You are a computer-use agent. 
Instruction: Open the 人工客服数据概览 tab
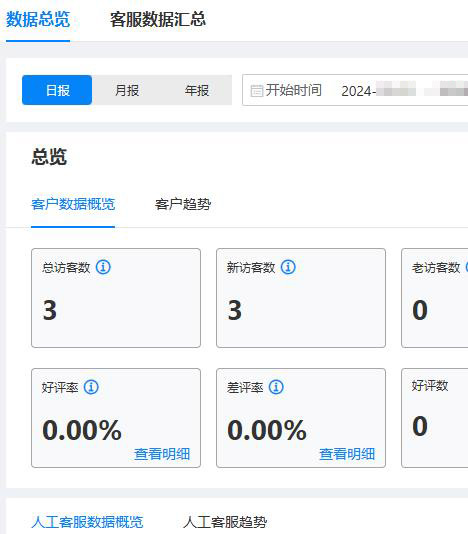point(87,522)
